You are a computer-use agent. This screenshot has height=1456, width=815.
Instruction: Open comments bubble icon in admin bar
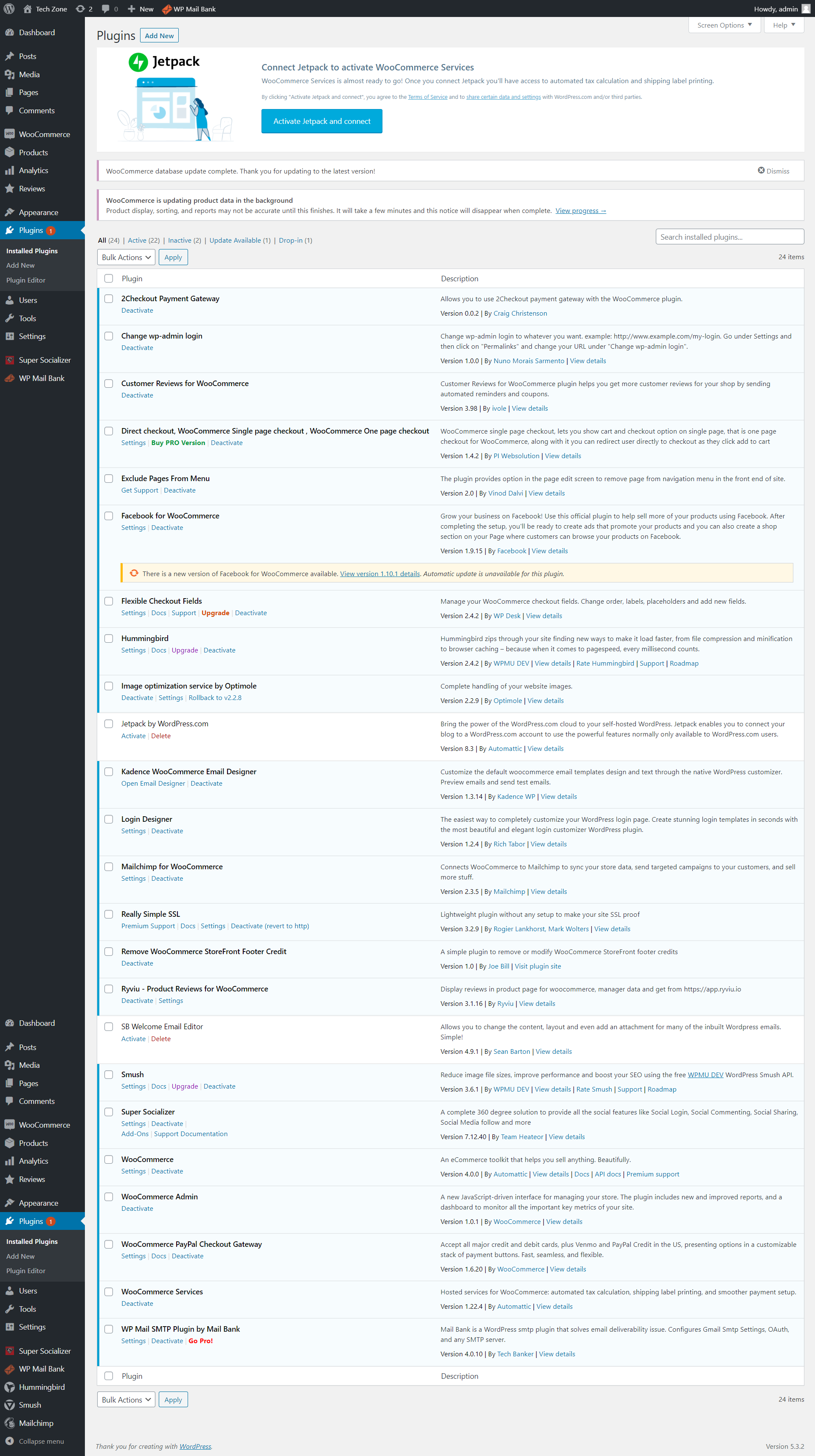tap(106, 8)
